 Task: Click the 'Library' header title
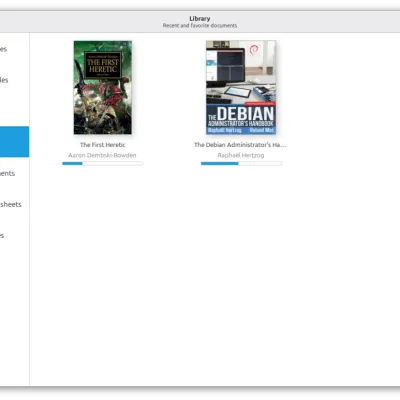(x=200, y=19)
